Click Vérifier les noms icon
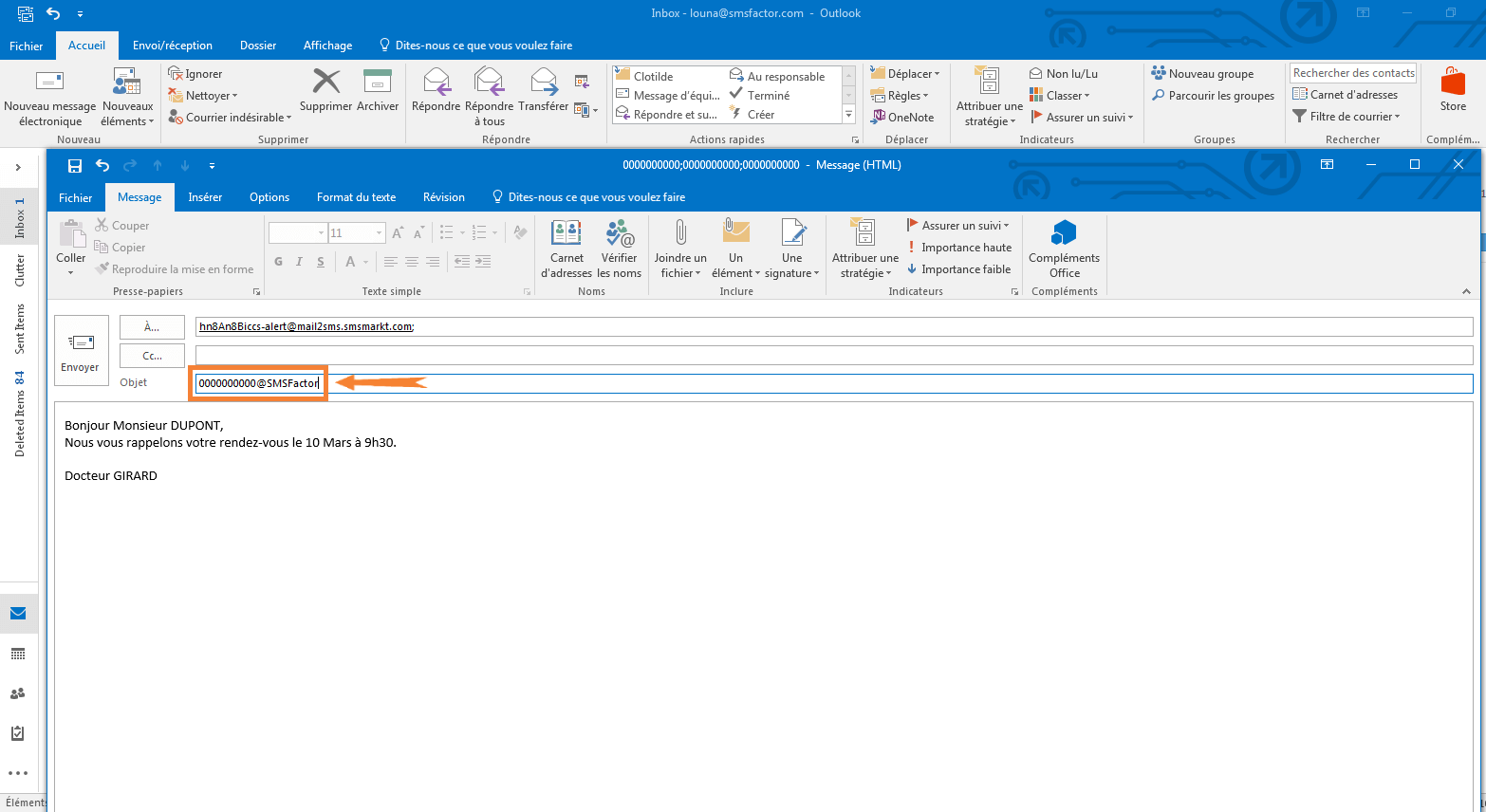The height and width of the screenshot is (812, 1486). click(619, 250)
